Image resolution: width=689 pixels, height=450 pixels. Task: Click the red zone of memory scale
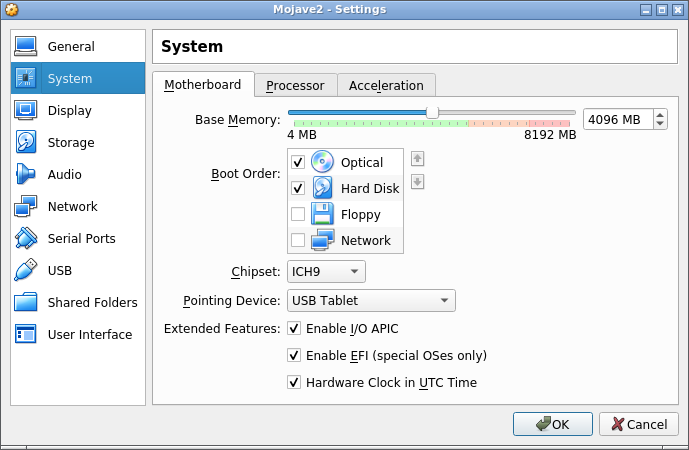pos(549,123)
